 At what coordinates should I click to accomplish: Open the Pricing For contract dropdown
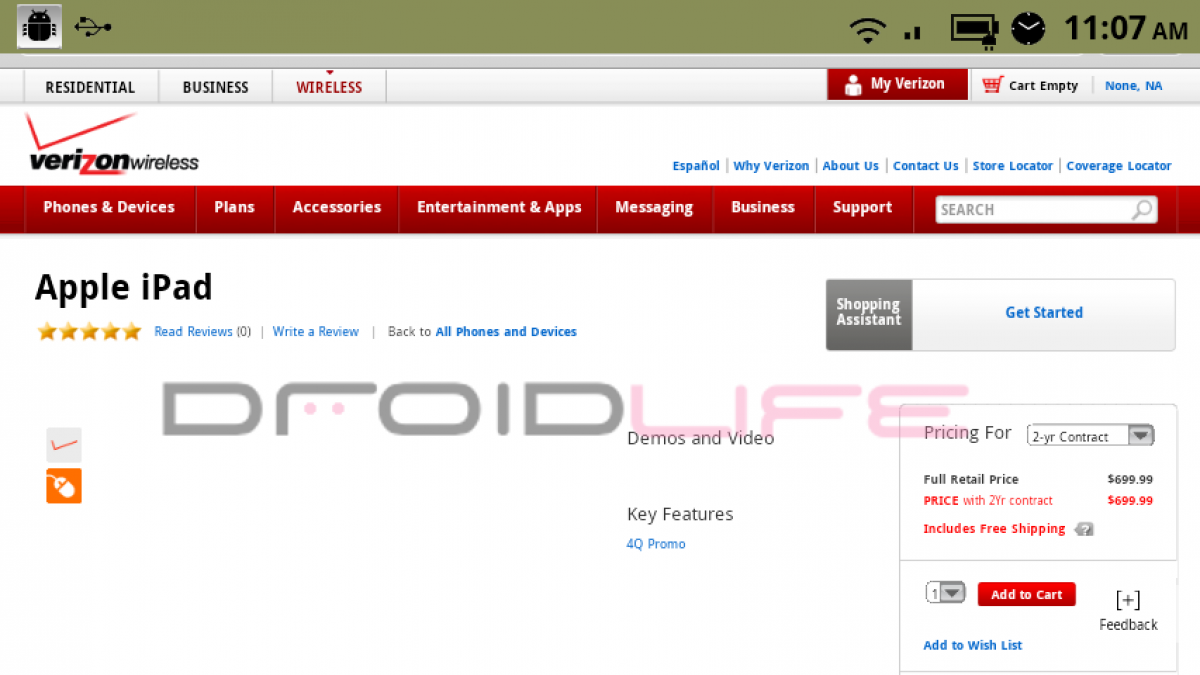tap(1091, 436)
